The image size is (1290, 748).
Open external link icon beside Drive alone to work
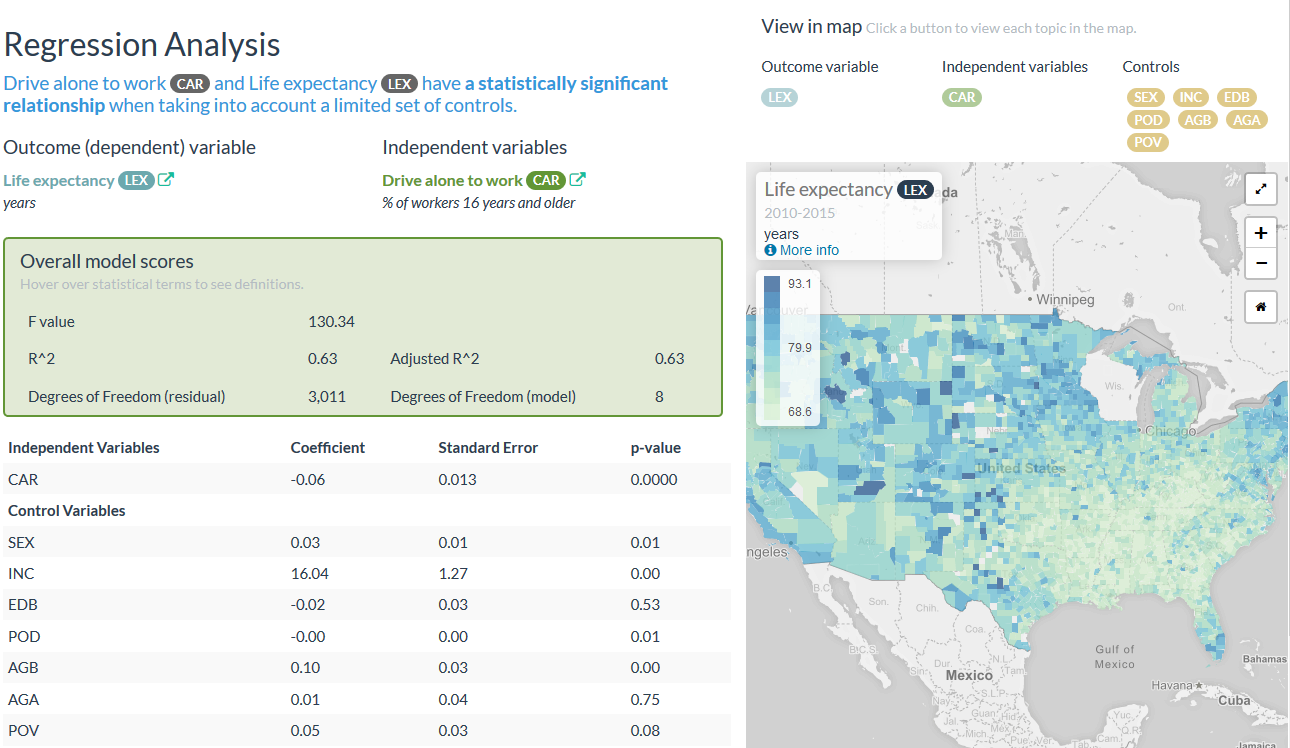tap(577, 180)
